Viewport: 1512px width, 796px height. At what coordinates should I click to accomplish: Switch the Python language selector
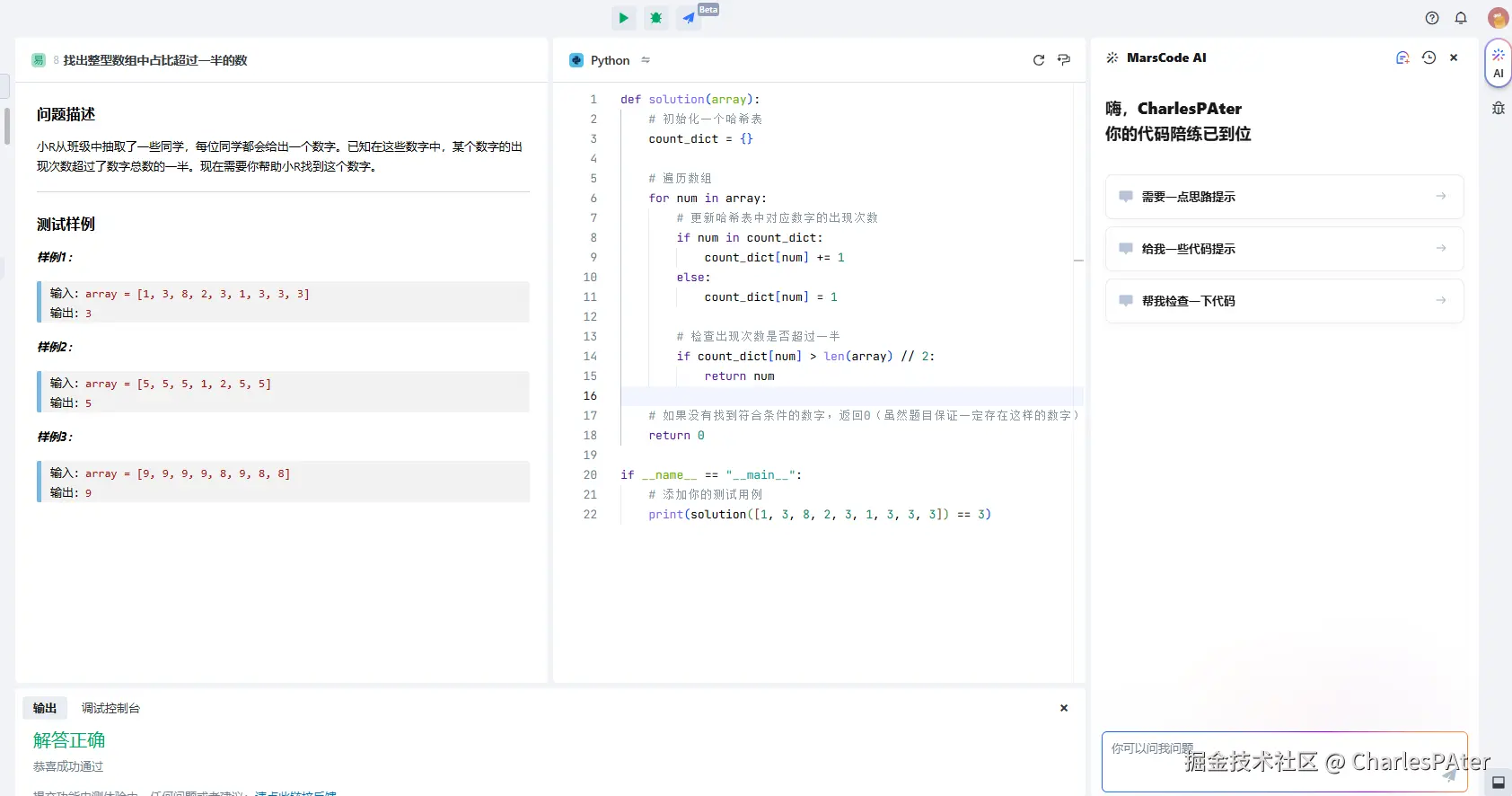pyautogui.click(x=610, y=60)
